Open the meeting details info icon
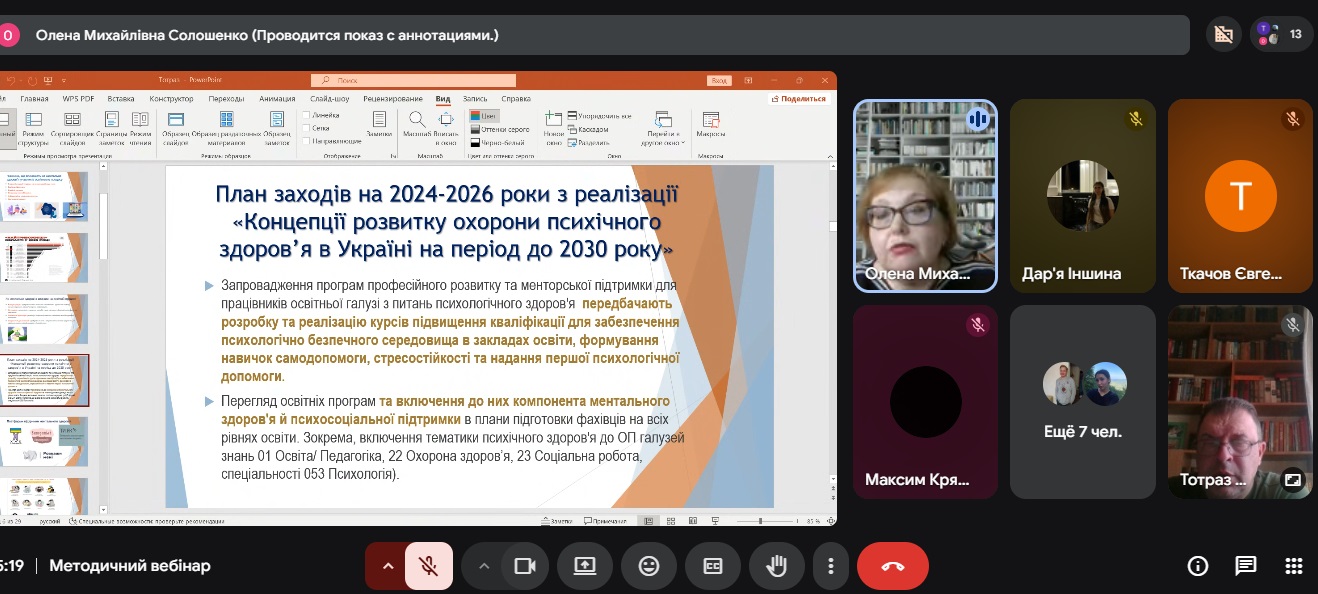 coord(1197,566)
